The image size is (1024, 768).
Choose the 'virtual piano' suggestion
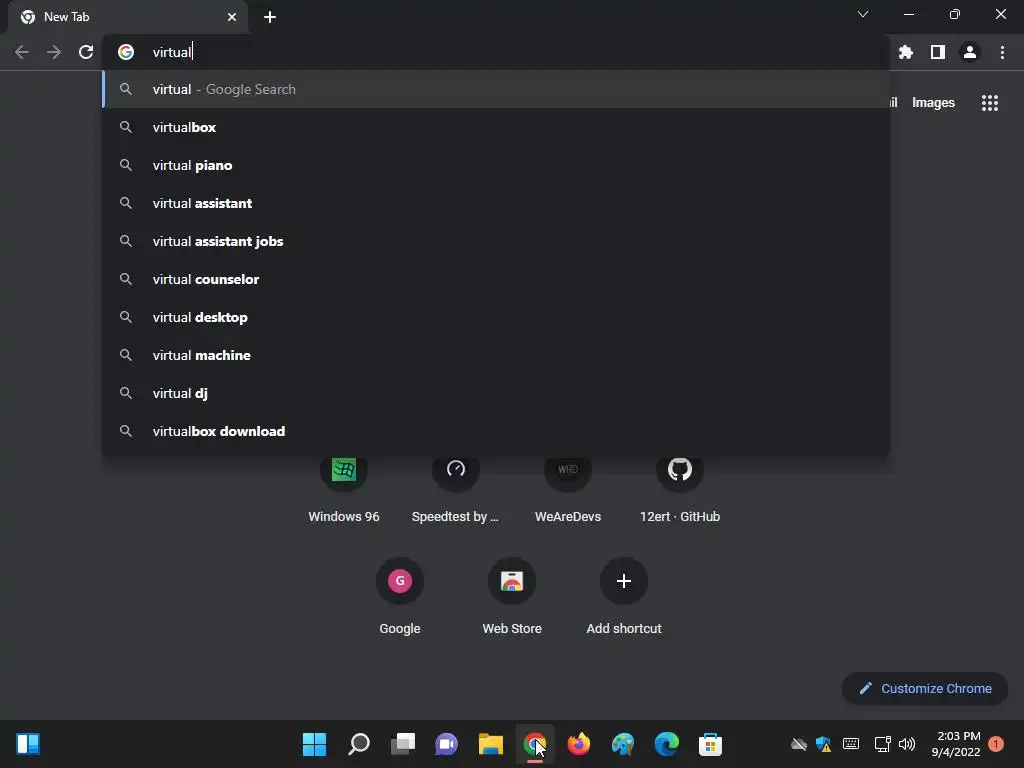click(496, 165)
